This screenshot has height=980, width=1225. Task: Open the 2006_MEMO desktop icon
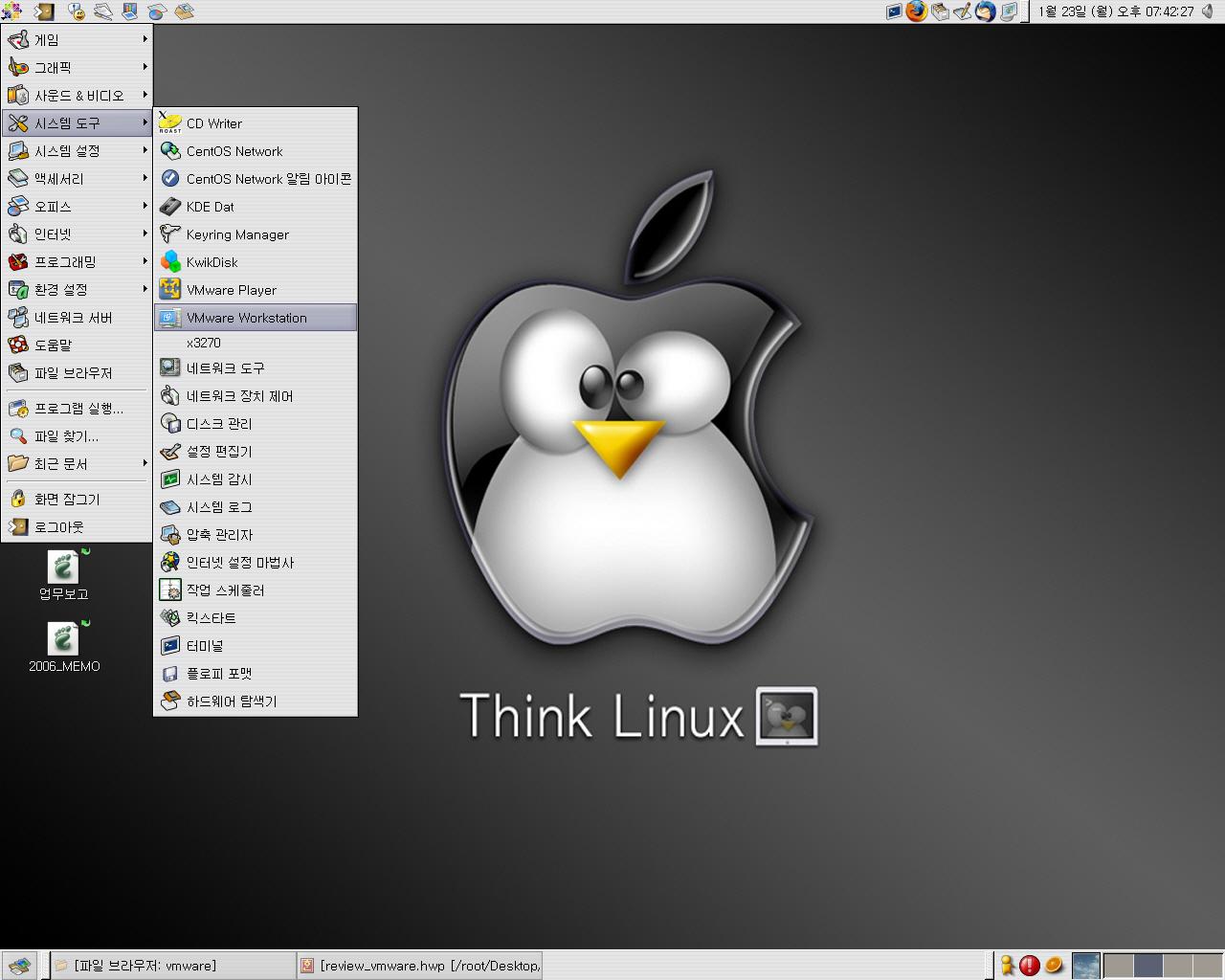pos(63,647)
